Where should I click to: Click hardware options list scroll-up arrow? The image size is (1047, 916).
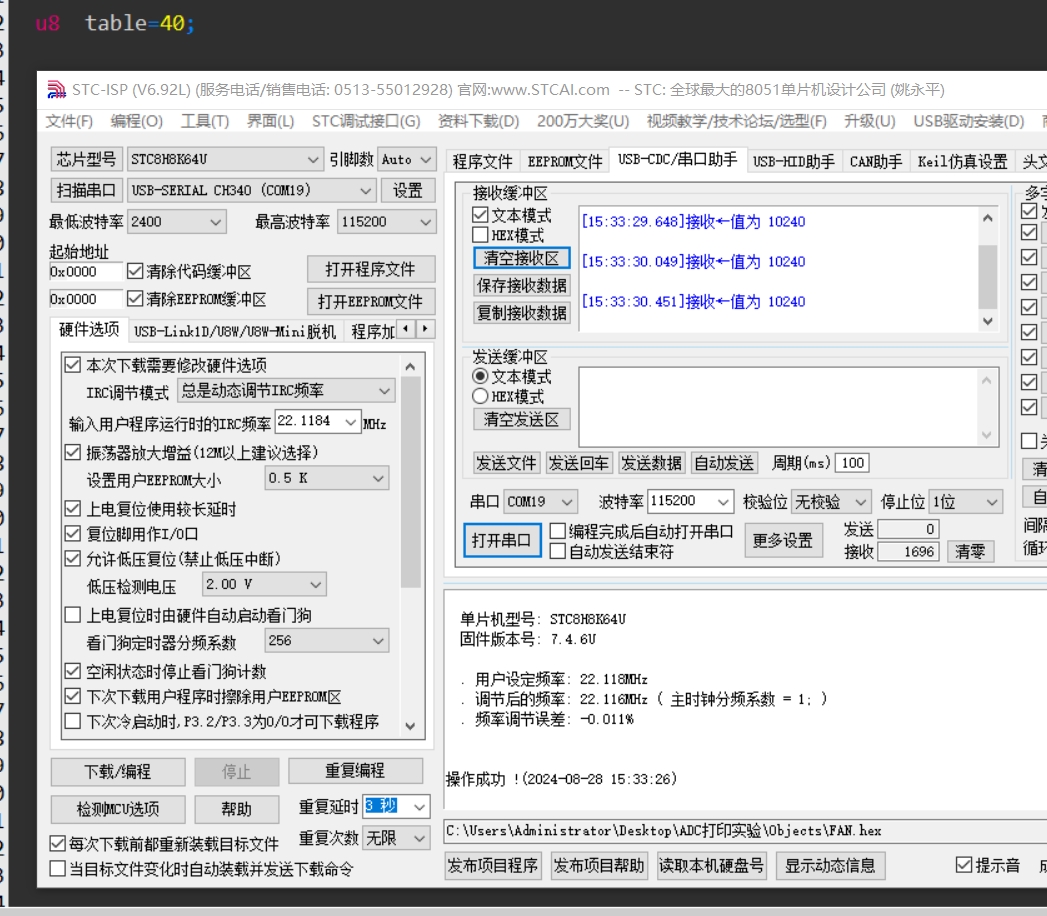point(411,366)
